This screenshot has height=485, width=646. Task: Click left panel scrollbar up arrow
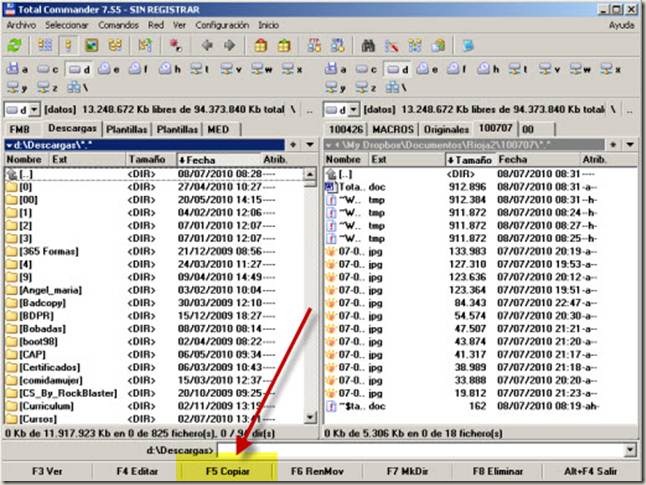pyautogui.click(x=310, y=173)
